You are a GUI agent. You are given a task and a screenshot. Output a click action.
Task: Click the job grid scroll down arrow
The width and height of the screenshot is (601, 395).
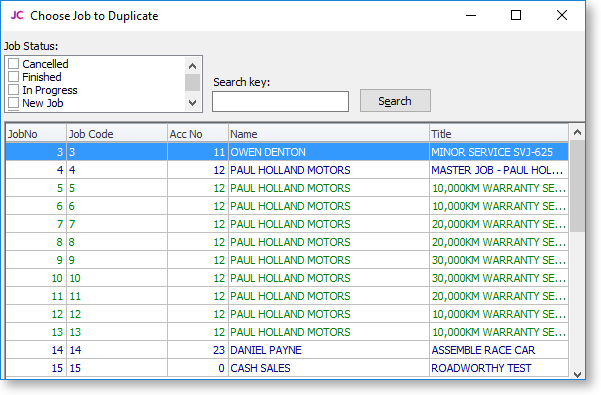[x=577, y=374]
